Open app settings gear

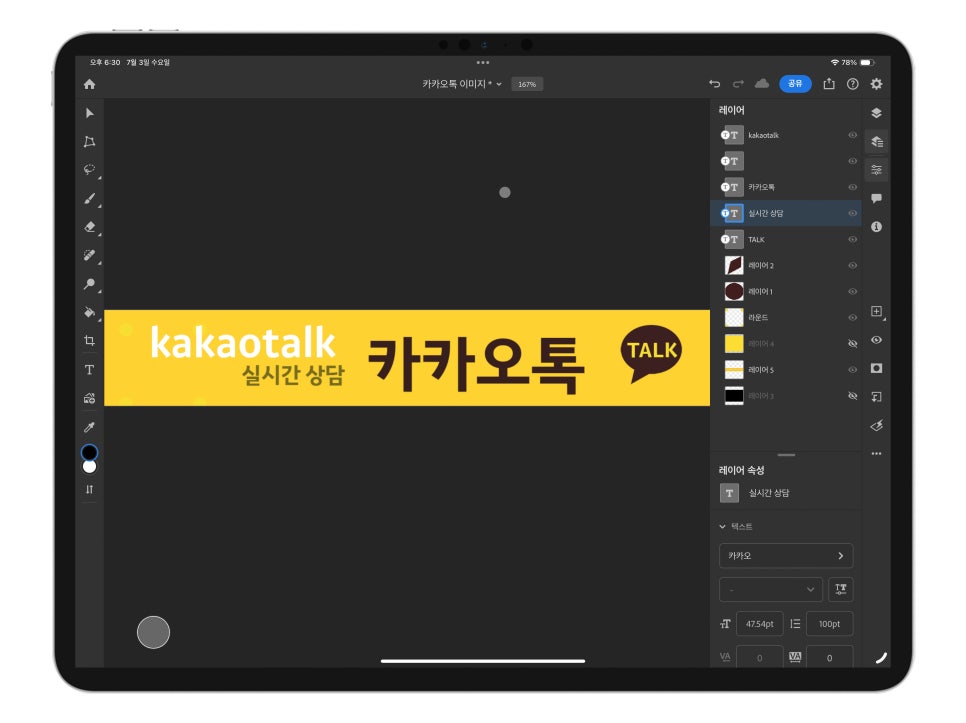pos(877,84)
